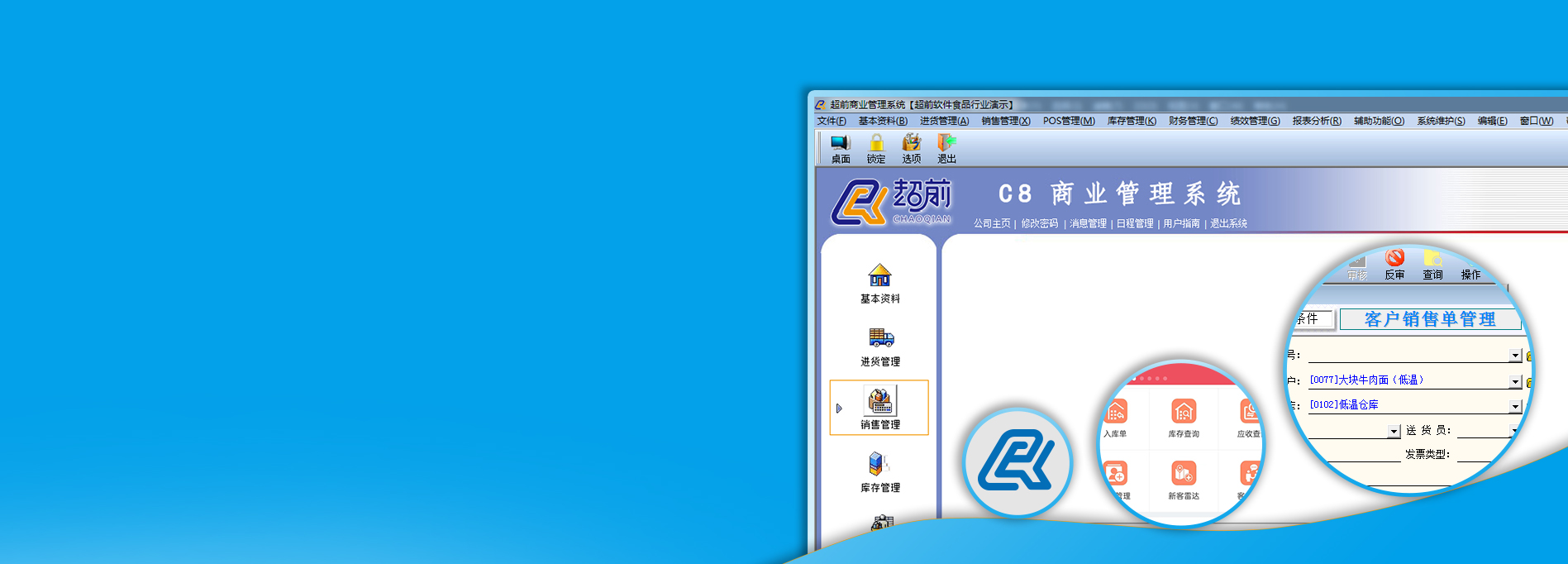
Task: Click the 消息管理 link
Action: point(1088,223)
